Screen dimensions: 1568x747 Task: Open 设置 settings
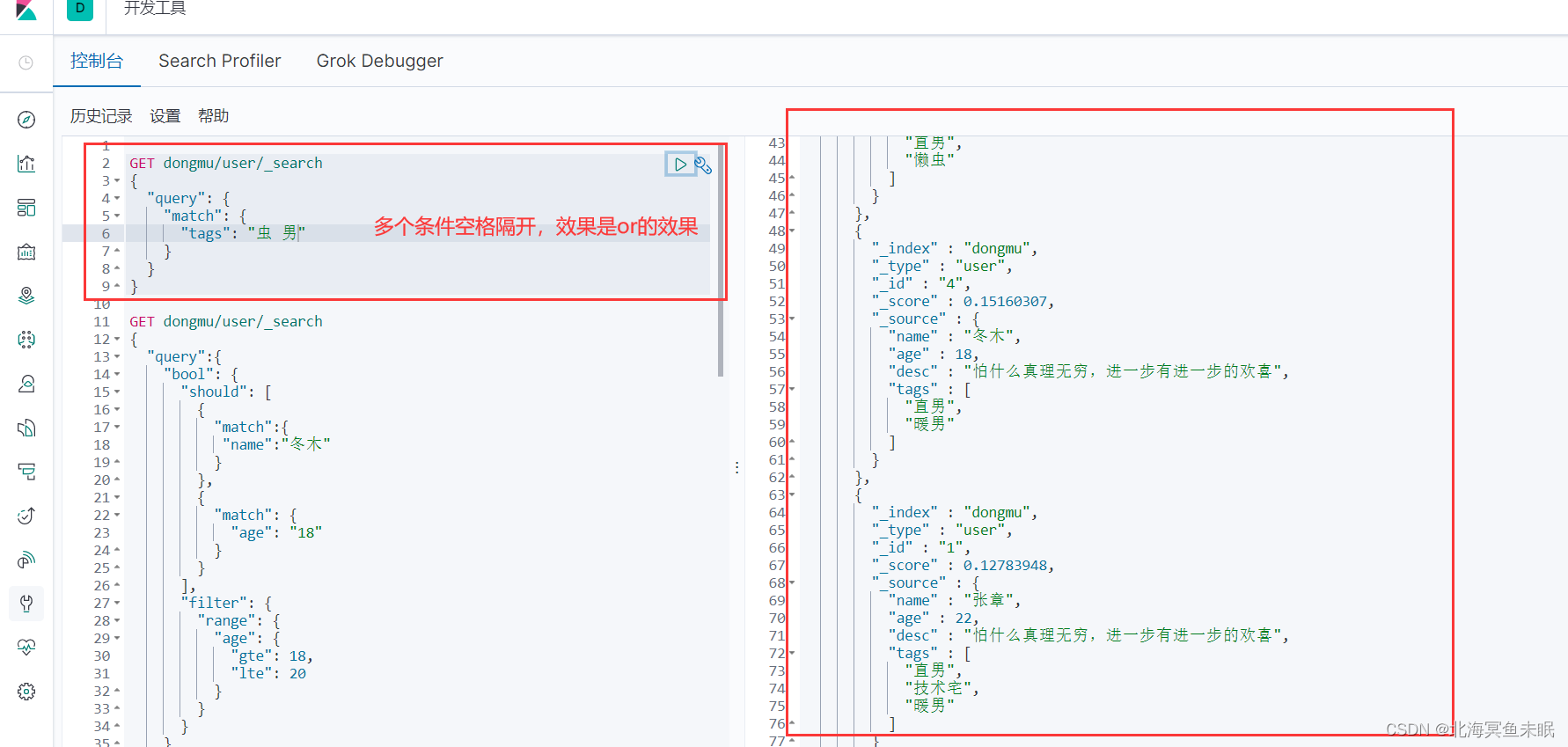click(165, 116)
